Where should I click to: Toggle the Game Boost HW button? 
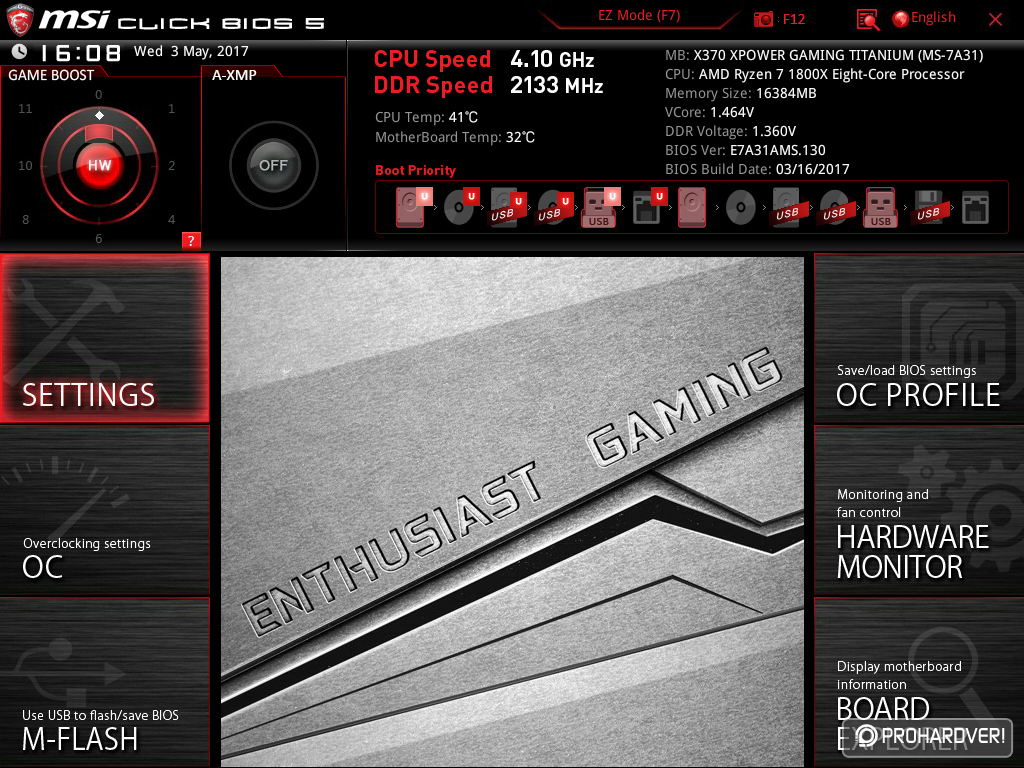pyautogui.click(x=99, y=165)
